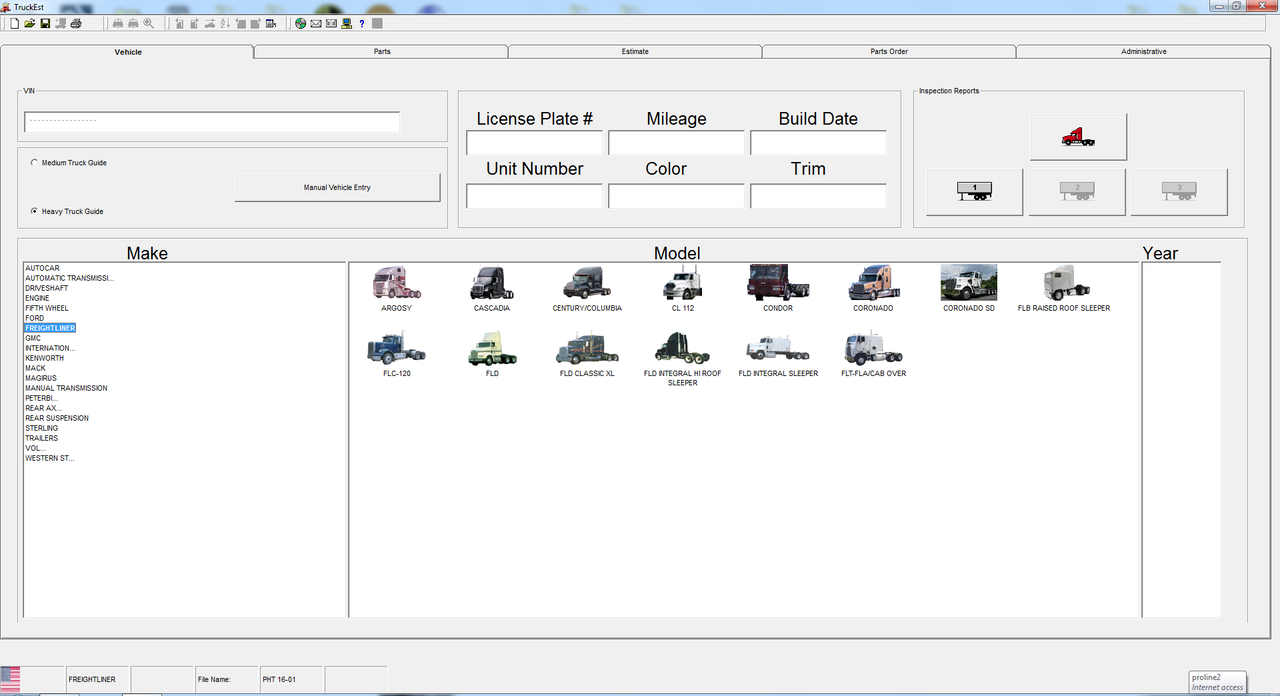Select the FLD CLASSIC XL model

point(587,355)
